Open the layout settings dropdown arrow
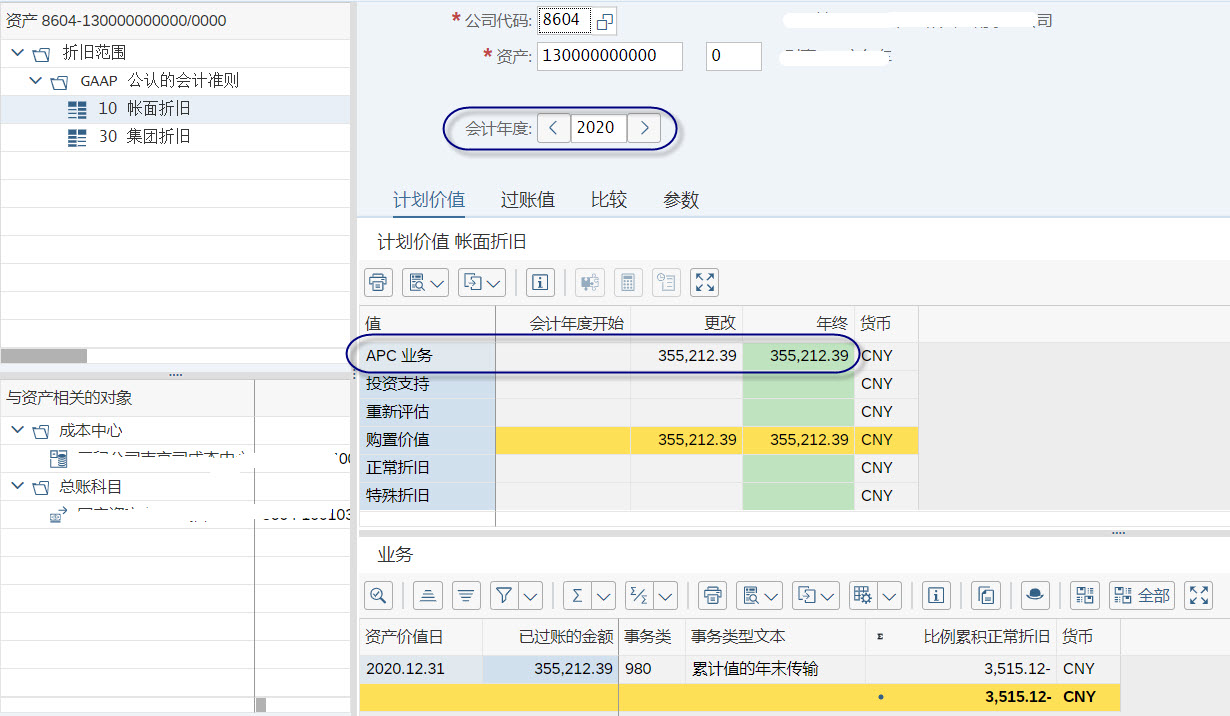Image resolution: width=1230 pixels, height=716 pixels. (889, 596)
